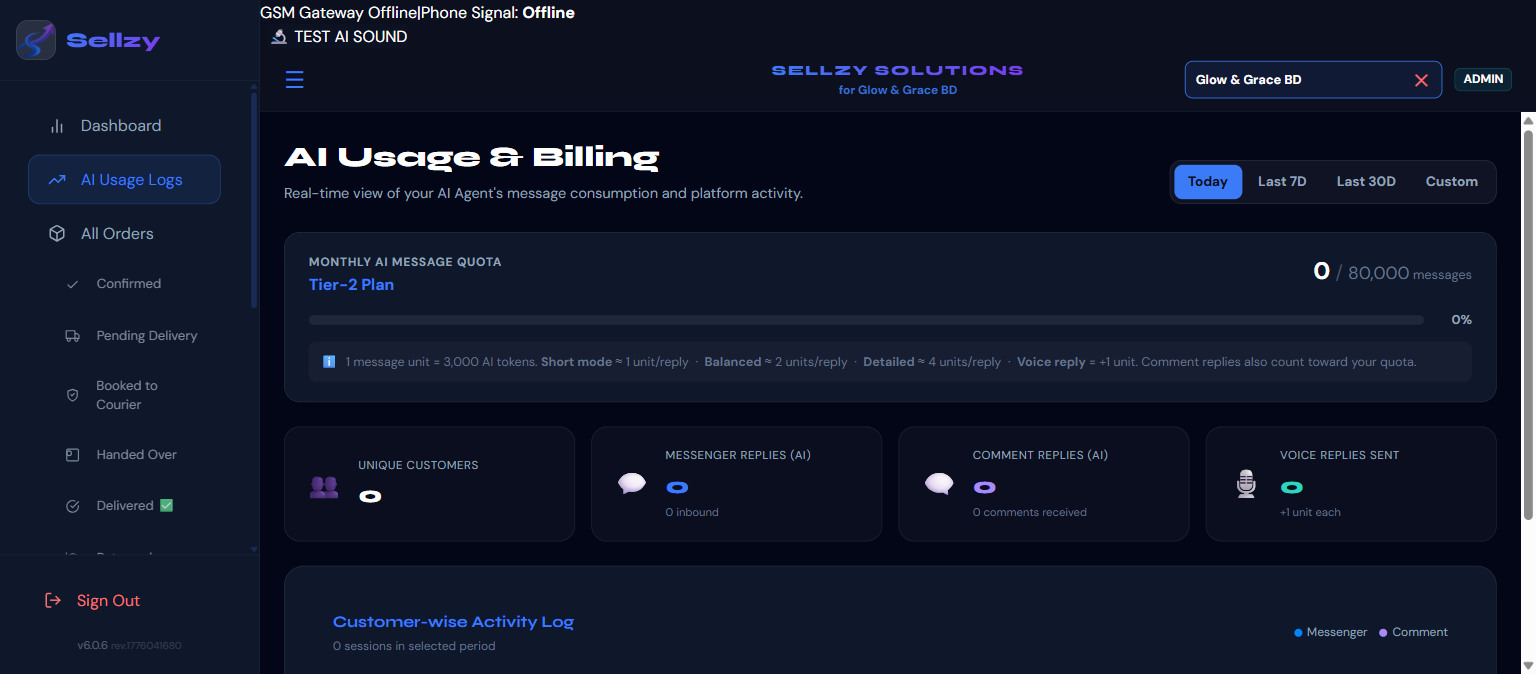Click the Booked to Courier shield icon

[72, 395]
